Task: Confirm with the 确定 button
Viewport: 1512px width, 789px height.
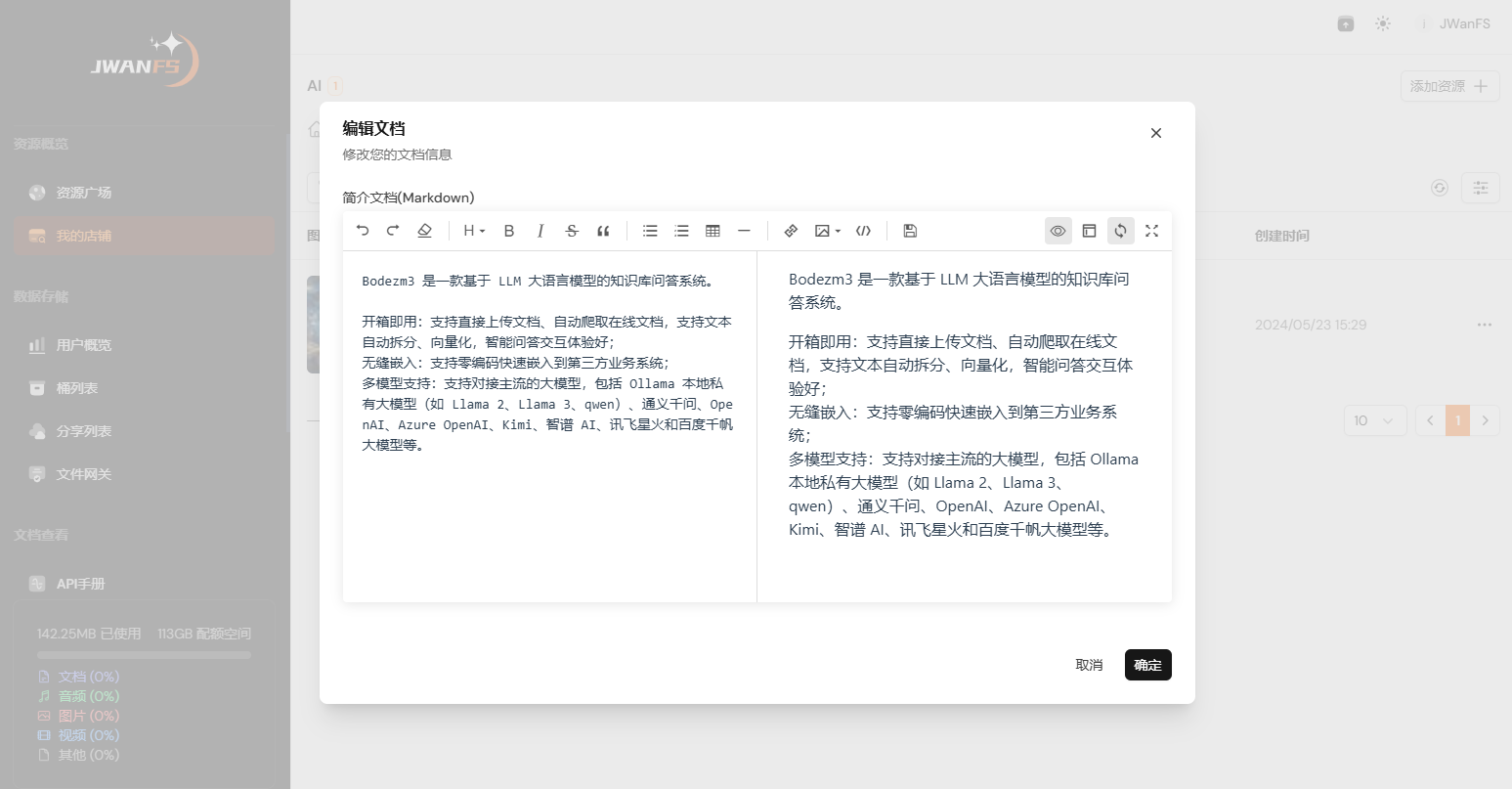Action: pos(1148,665)
